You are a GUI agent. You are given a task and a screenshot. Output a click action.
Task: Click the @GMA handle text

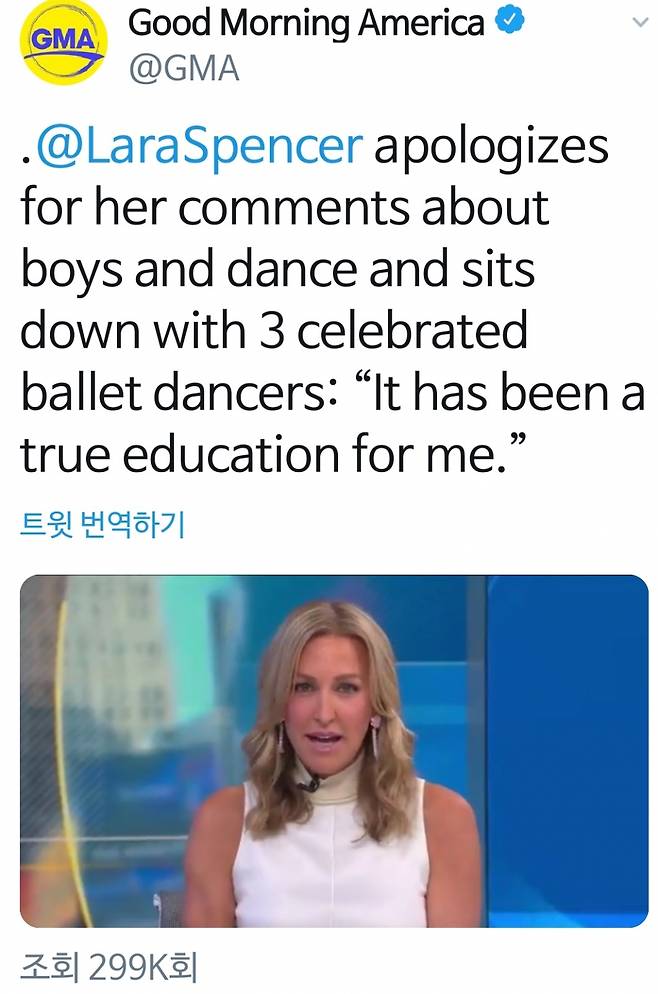[x=185, y=69]
